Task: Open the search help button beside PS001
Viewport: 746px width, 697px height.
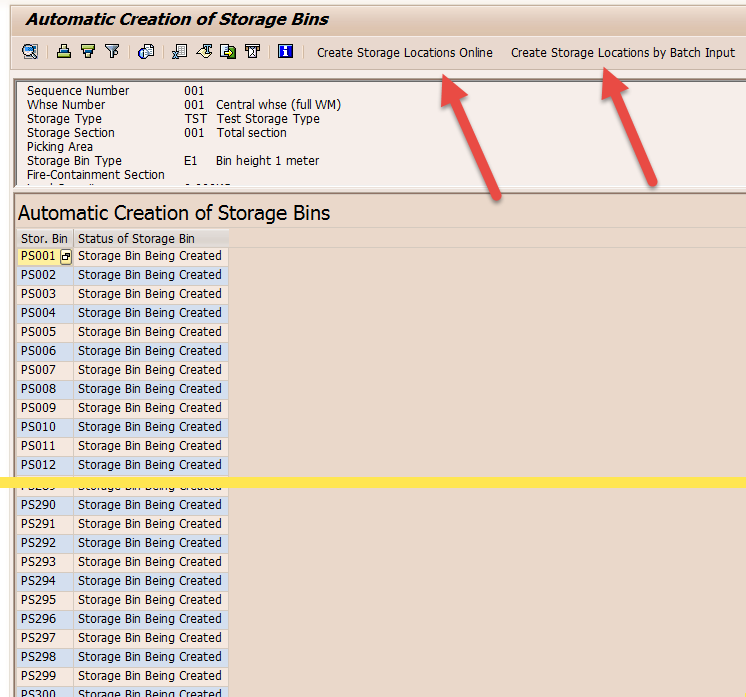Action: 66,257
